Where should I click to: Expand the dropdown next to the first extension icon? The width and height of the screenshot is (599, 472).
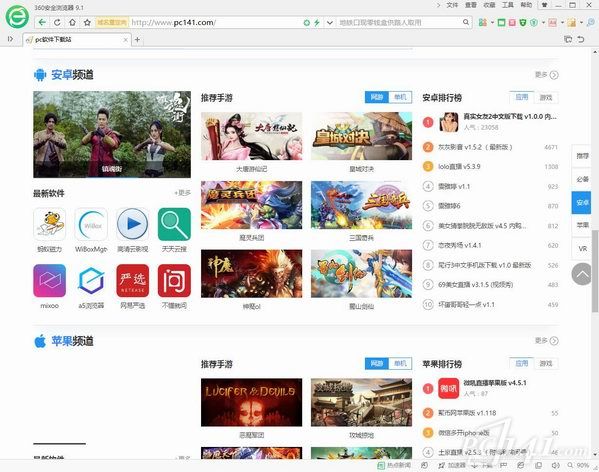(492, 23)
